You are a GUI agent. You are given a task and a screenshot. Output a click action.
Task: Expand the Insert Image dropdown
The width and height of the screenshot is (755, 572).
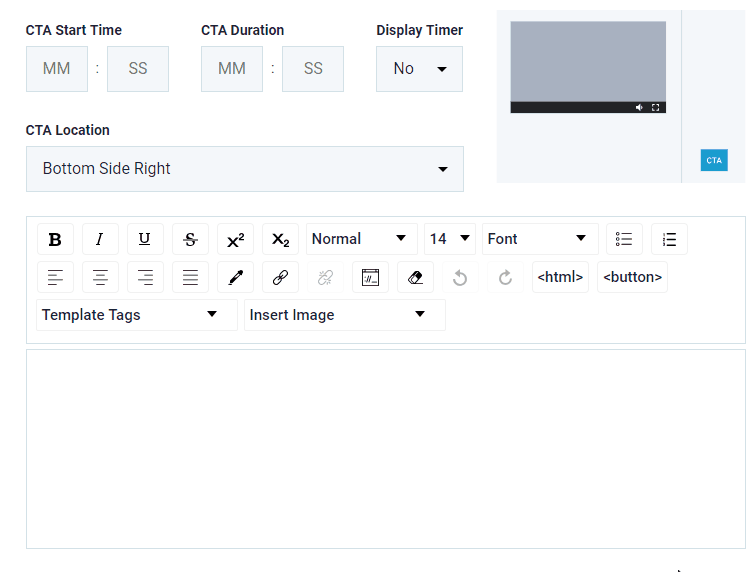coord(345,315)
